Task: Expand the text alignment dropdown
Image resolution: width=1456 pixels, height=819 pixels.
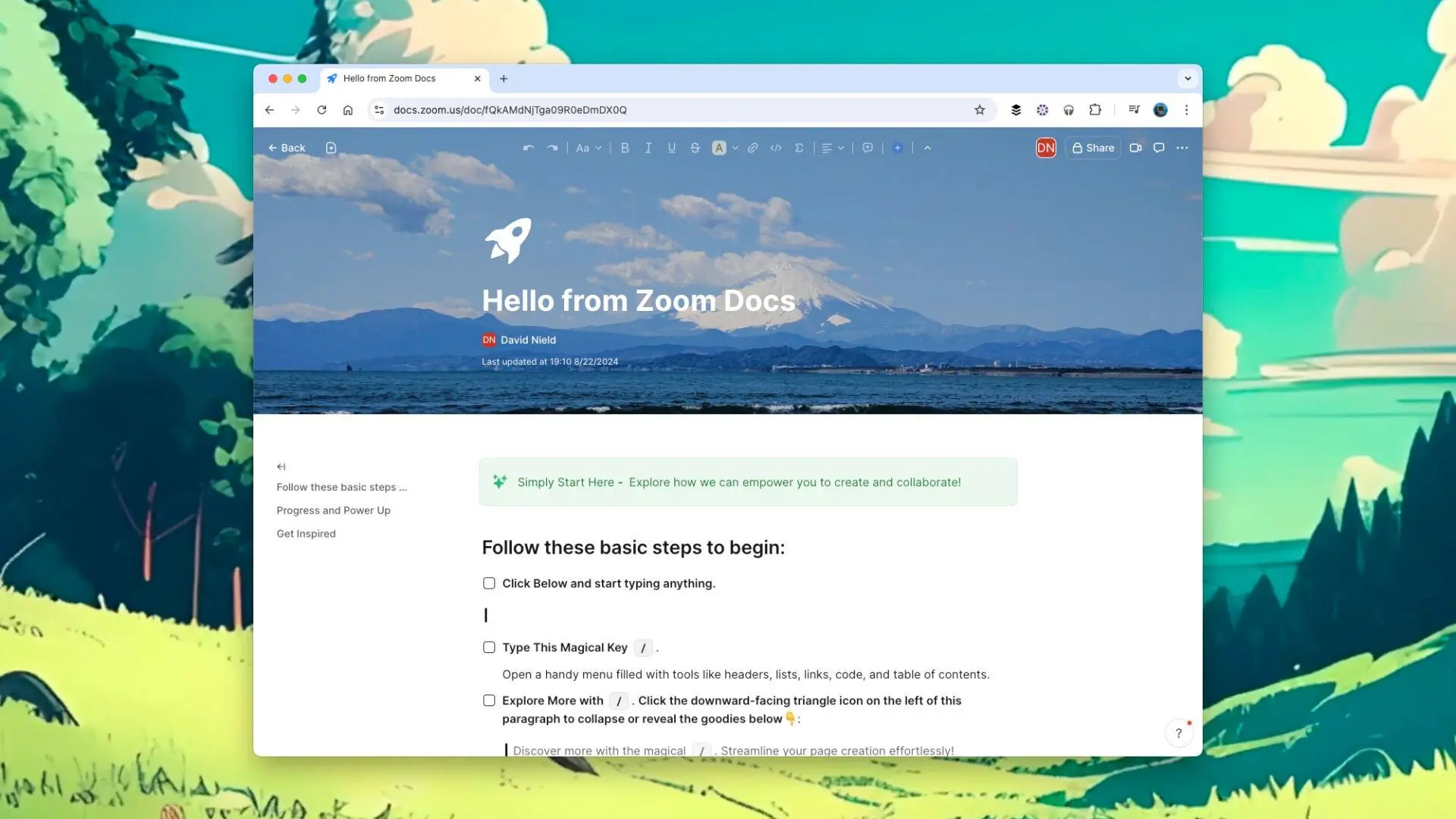Action: (x=833, y=148)
